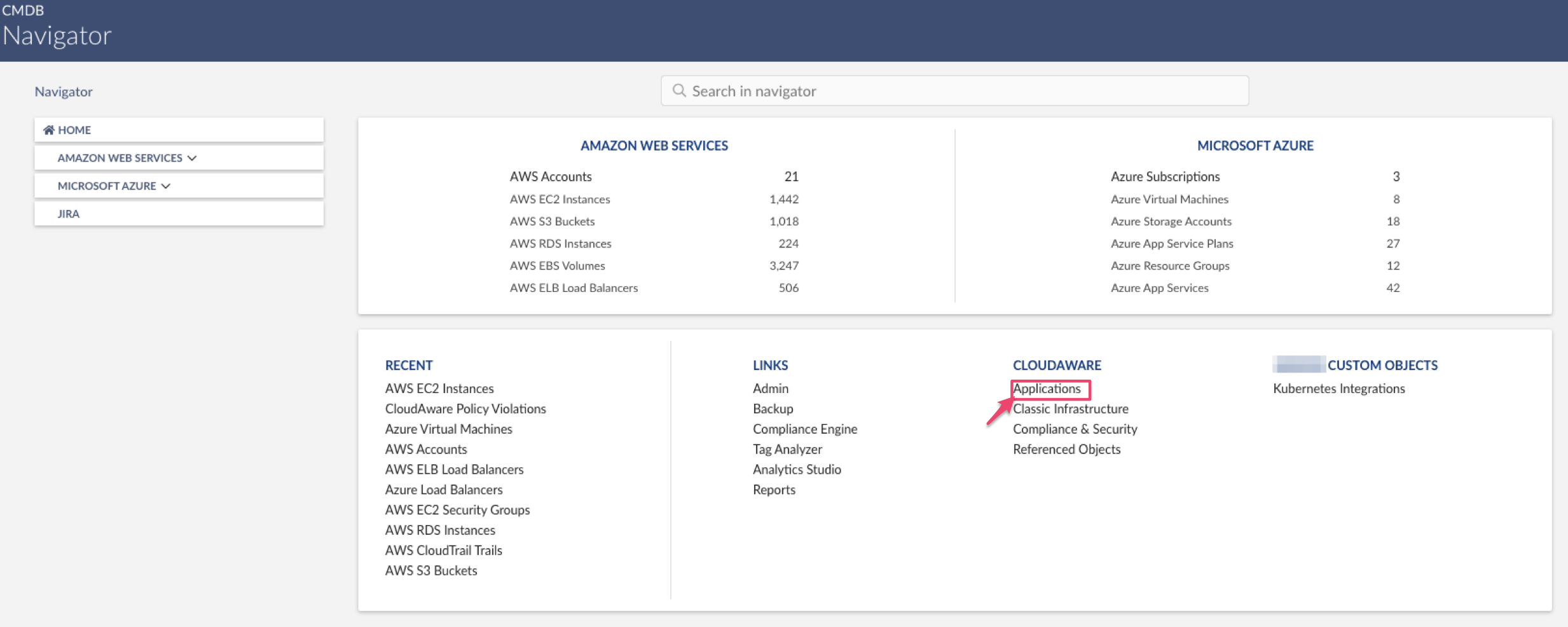Open AWS S3 Buckets under Recent

coord(431,571)
